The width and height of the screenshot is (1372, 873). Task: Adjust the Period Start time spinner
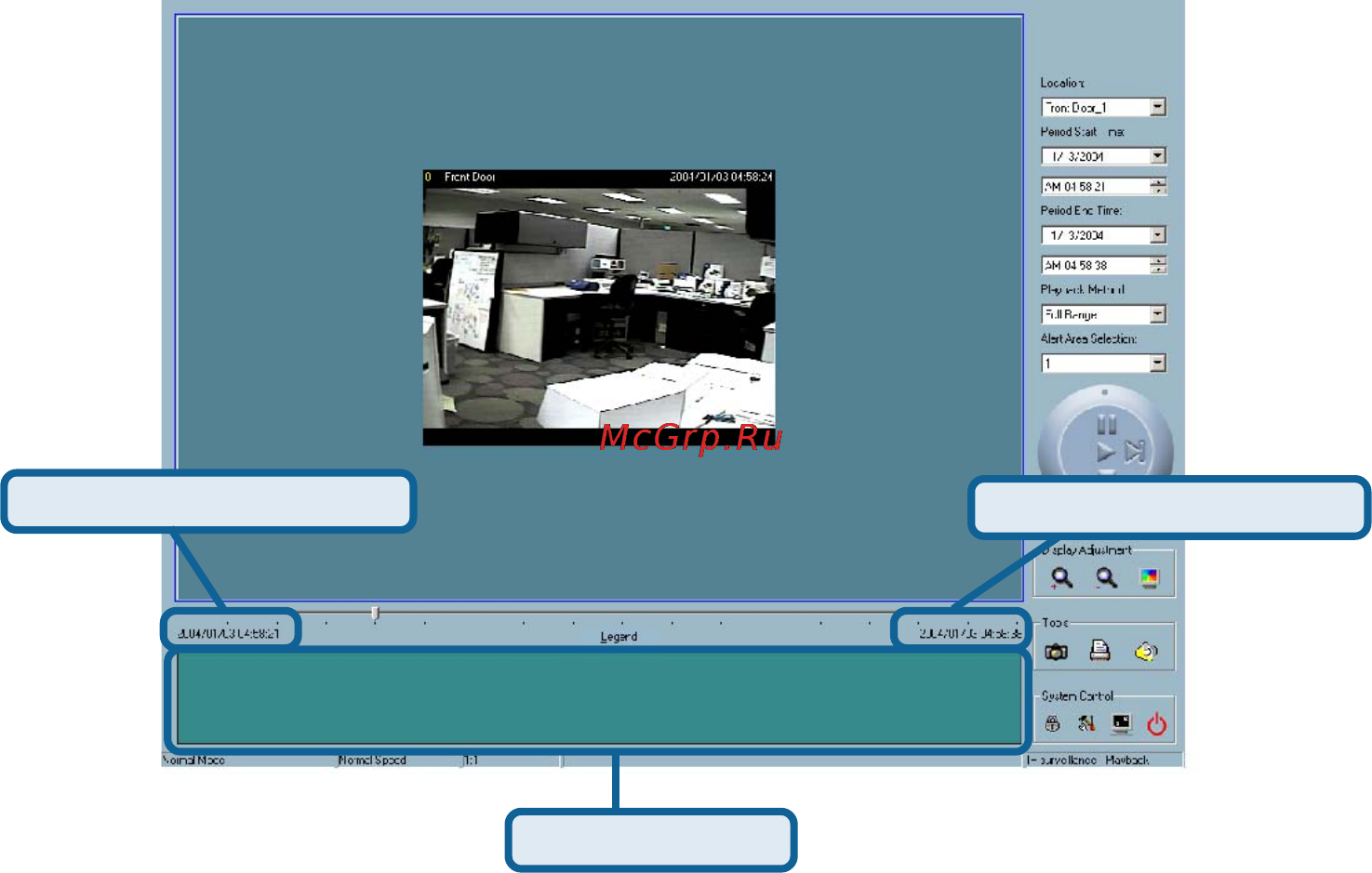pyautogui.click(x=1158, y=186)
